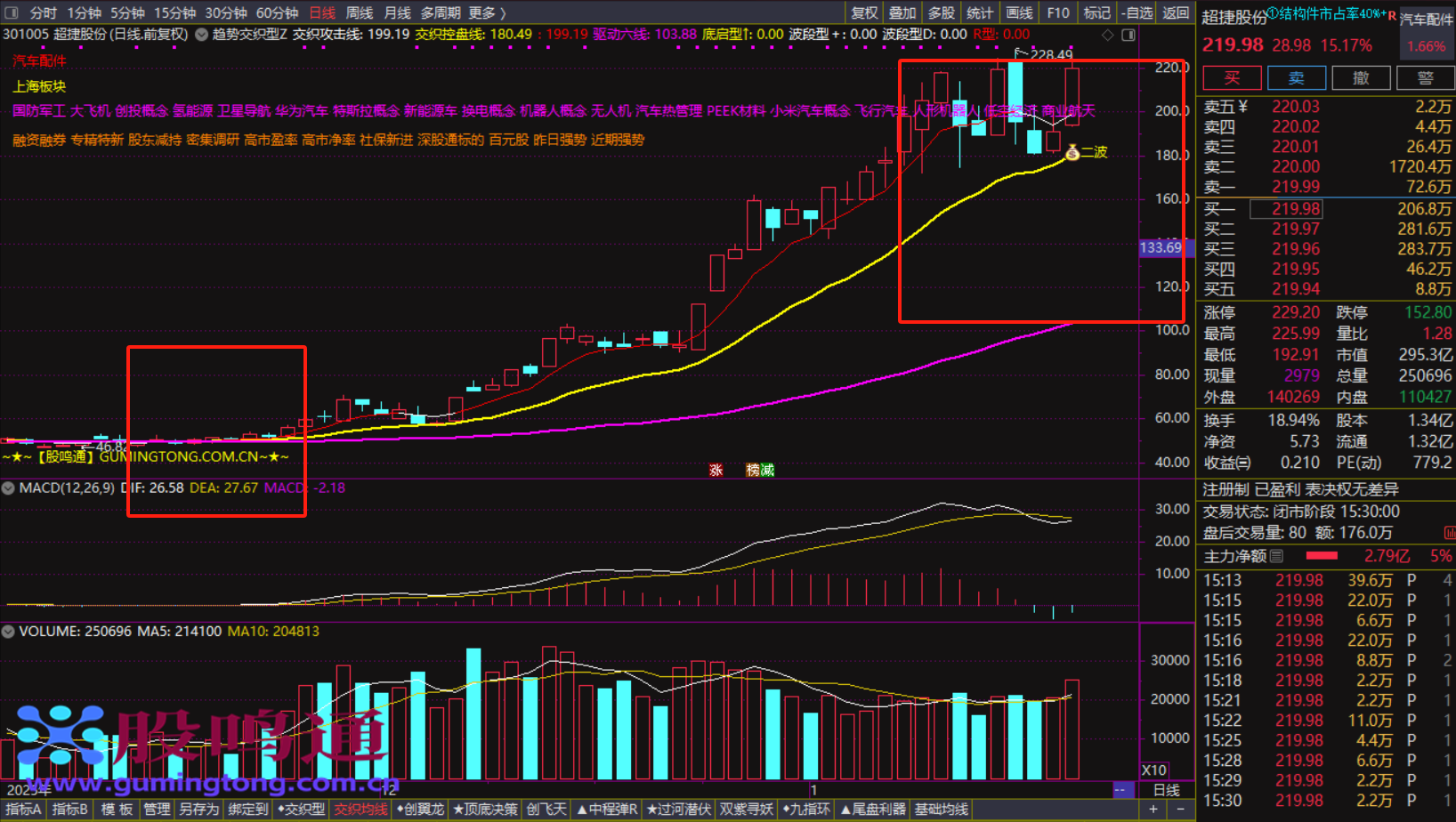Switch to the 周线 weekly period
The width and height of the screenshot is (1456, 822).
click(359, 12)
